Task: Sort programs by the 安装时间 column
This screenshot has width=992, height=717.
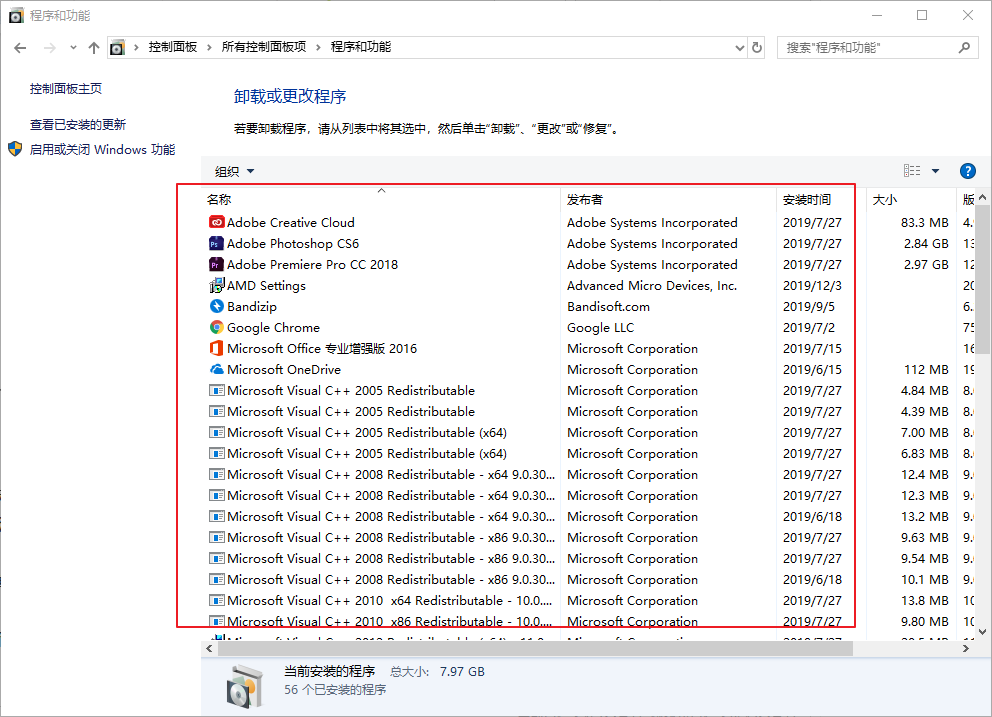Action: click(x=806, y=200)
